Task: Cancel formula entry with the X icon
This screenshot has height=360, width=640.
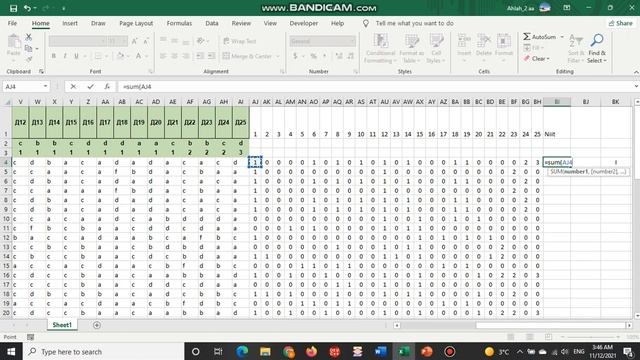Action: coord(73,87)
